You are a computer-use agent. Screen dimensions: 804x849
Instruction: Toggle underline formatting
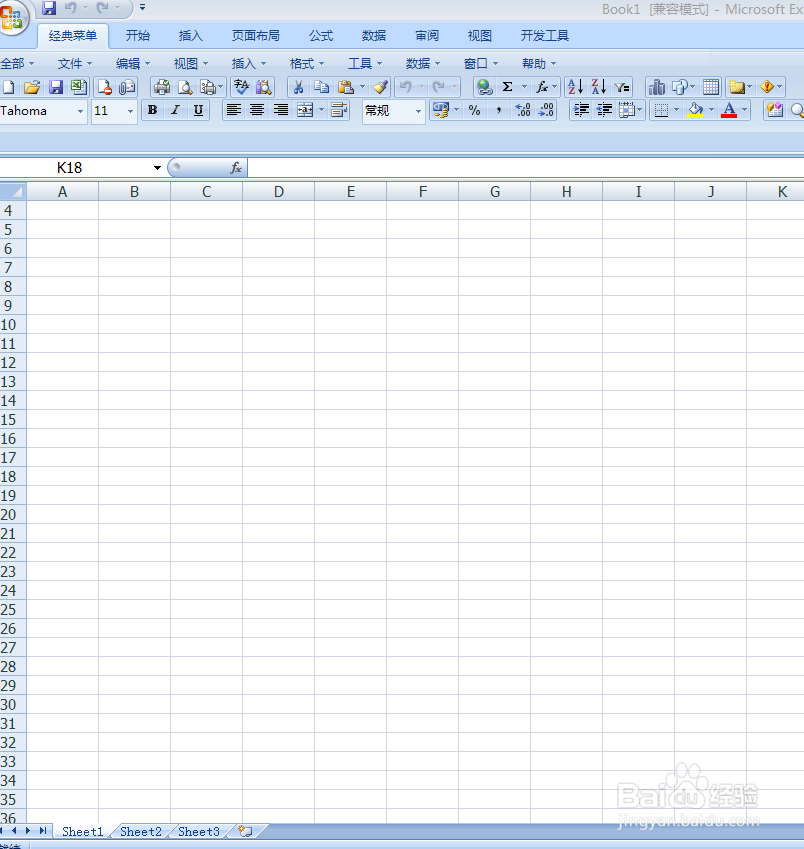[199, 110]
